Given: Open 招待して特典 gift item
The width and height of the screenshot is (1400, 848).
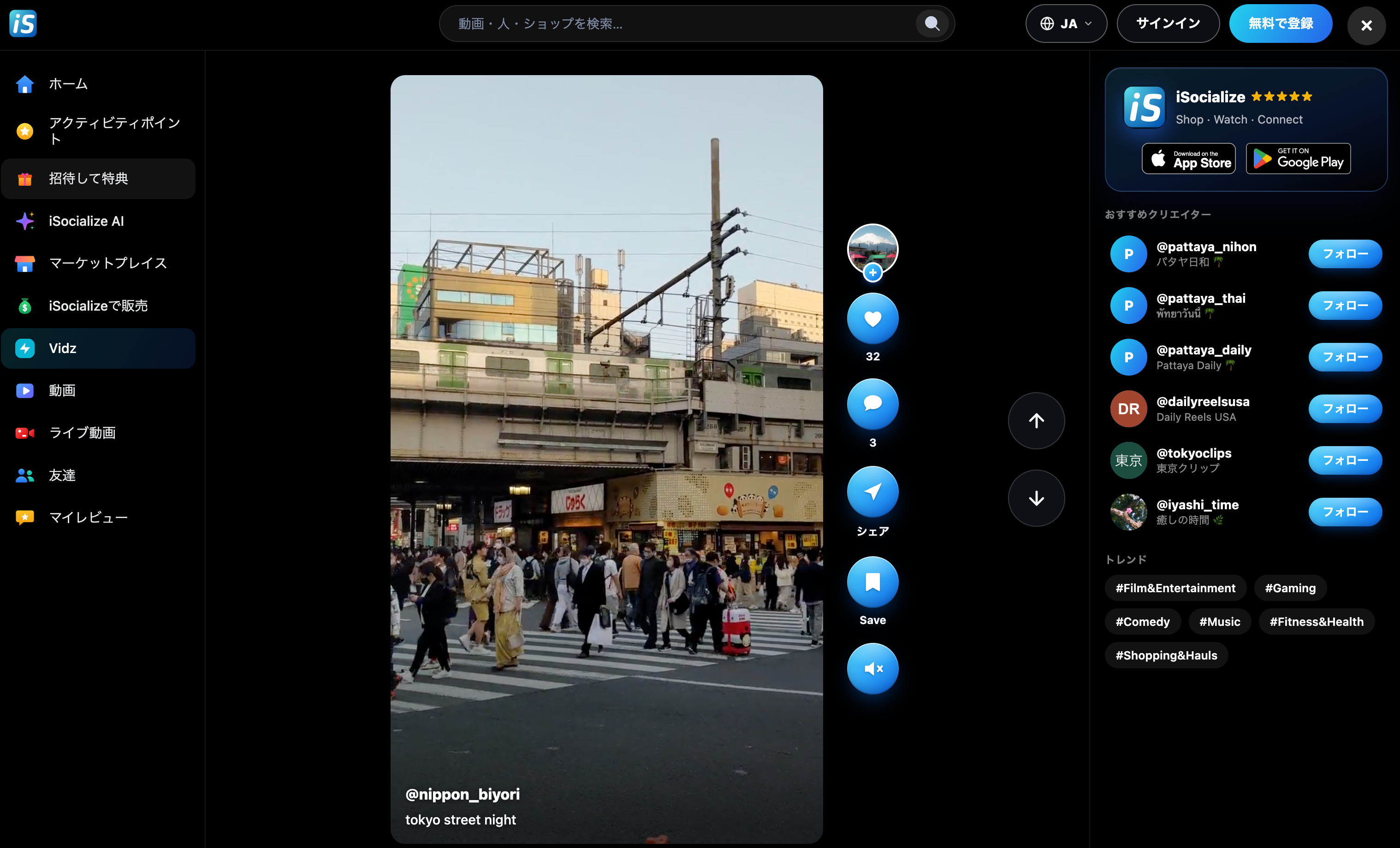Looking at the screenshot, I should (x=98, y=179).
